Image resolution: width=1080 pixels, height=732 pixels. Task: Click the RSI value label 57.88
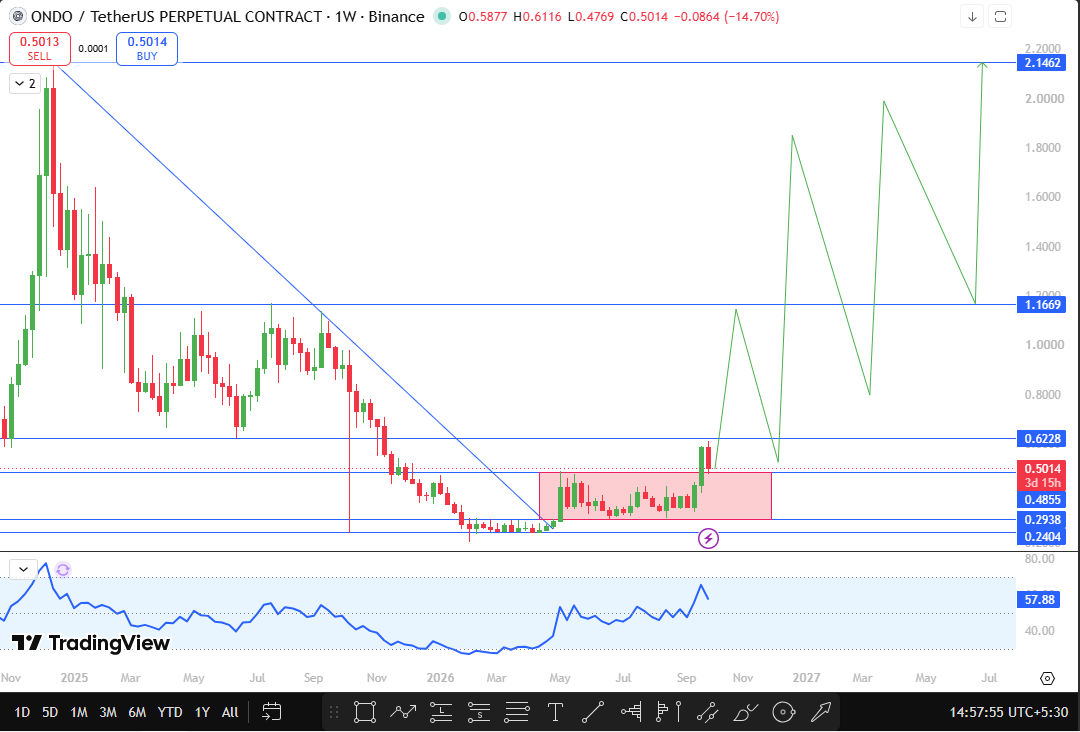click(x=1040, y=600)
